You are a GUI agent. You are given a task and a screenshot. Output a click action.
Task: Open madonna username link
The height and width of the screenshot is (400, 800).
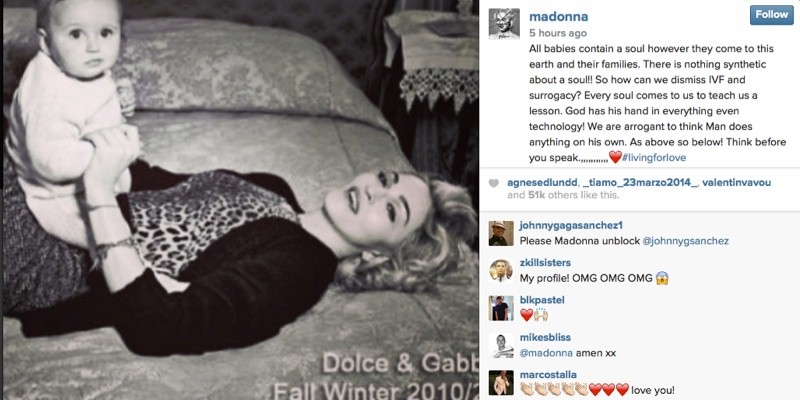[x=558, y=16]
